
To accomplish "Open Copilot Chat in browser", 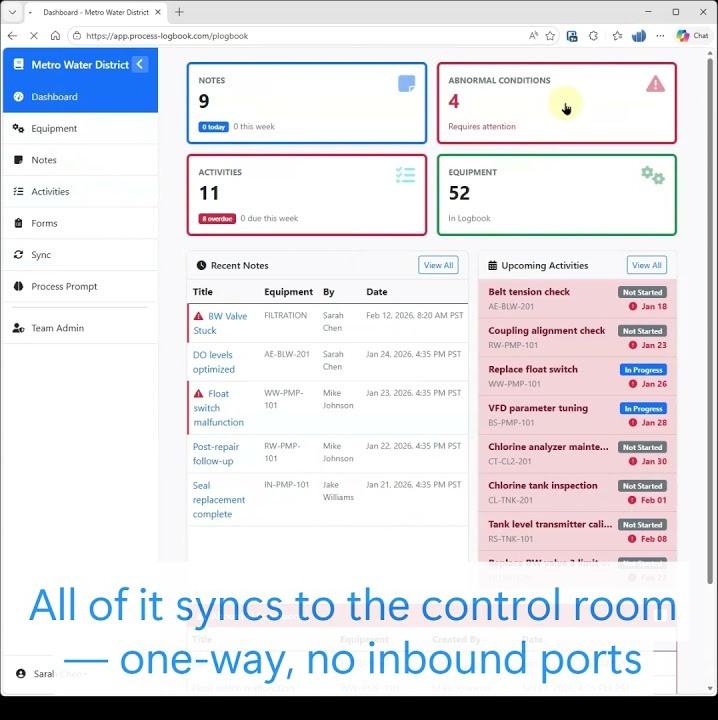I will pos(692,36).
